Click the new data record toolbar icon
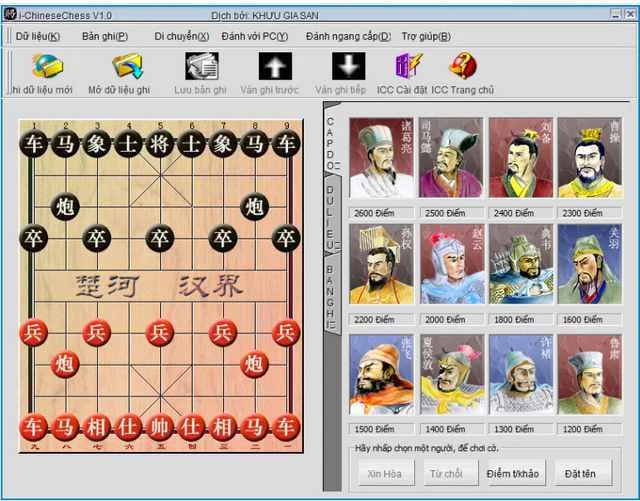The image size is (640, 501). pos(48,66)
